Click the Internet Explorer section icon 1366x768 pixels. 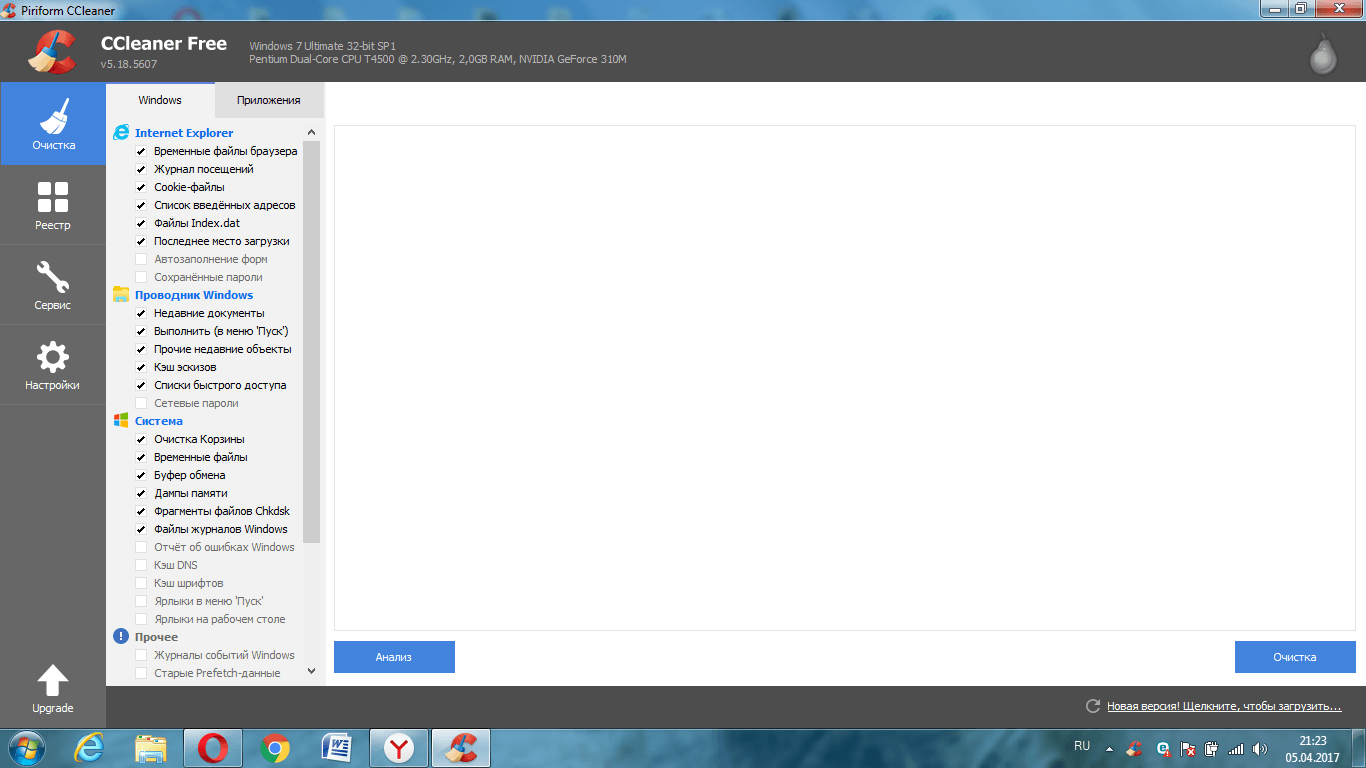[121, 132]
